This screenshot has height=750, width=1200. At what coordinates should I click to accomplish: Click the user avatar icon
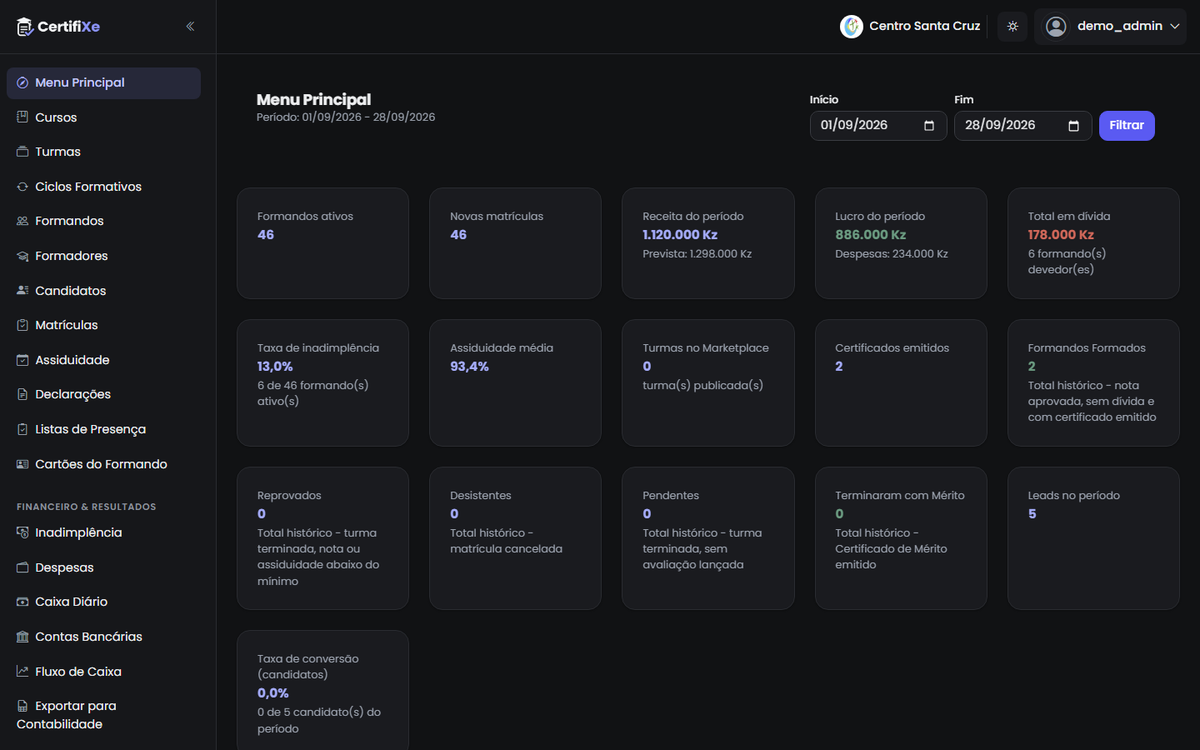tap(1056, 27)
